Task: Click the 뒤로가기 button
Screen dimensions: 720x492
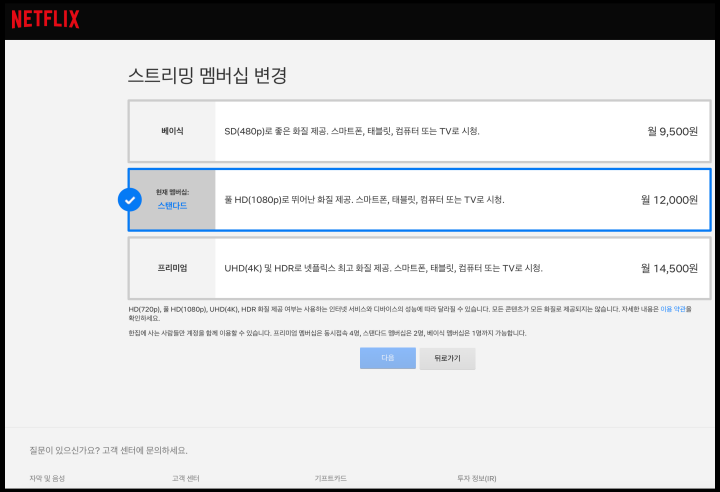Action: pos(447,358)
